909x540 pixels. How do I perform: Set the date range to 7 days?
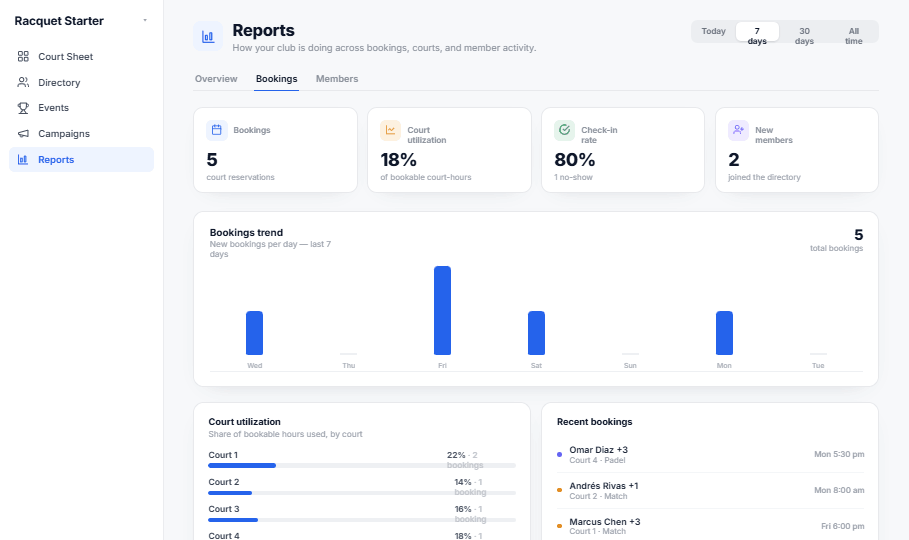coord(757,32)
